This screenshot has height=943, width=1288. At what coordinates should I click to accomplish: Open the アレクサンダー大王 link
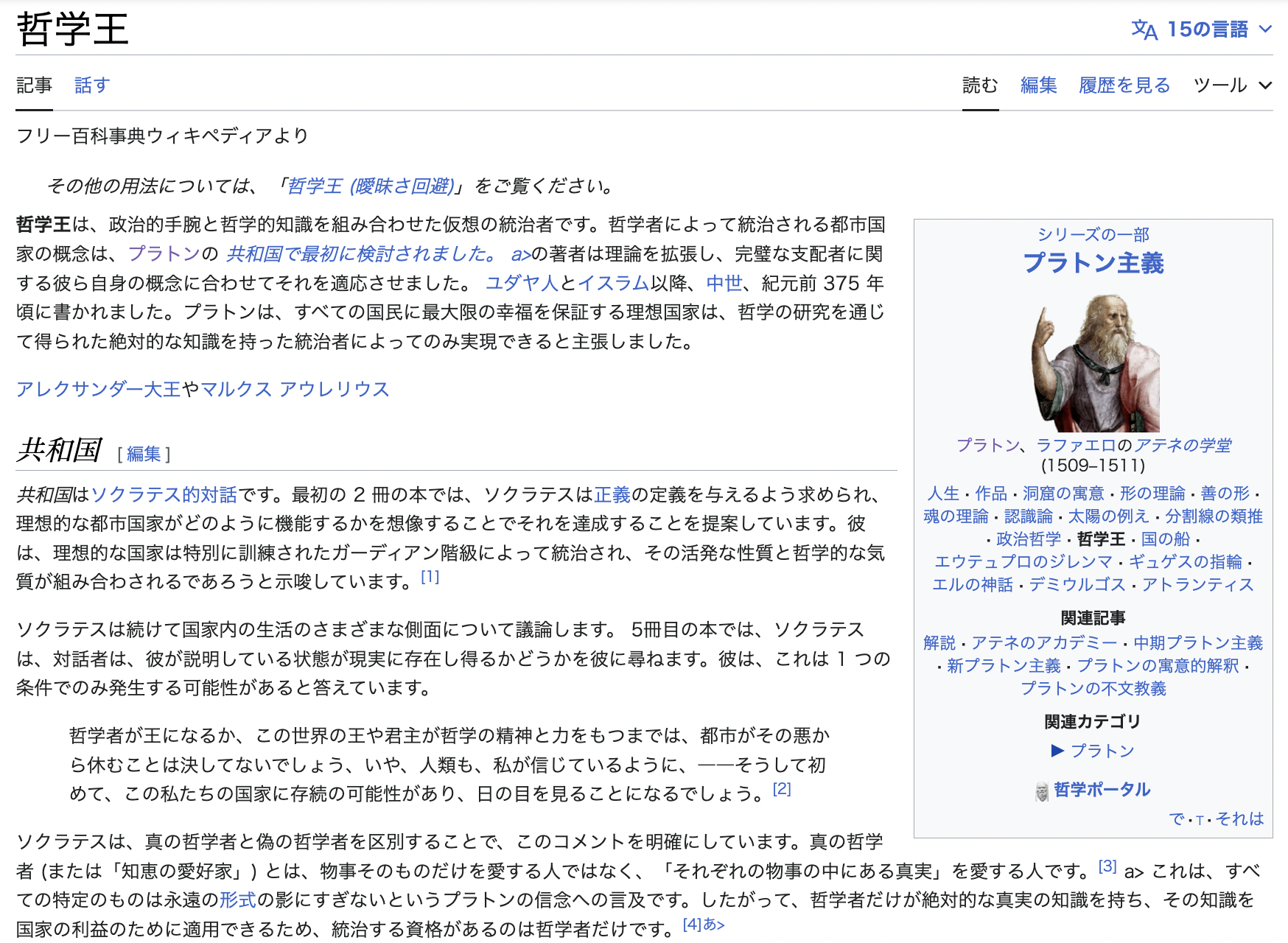[99, 389]
